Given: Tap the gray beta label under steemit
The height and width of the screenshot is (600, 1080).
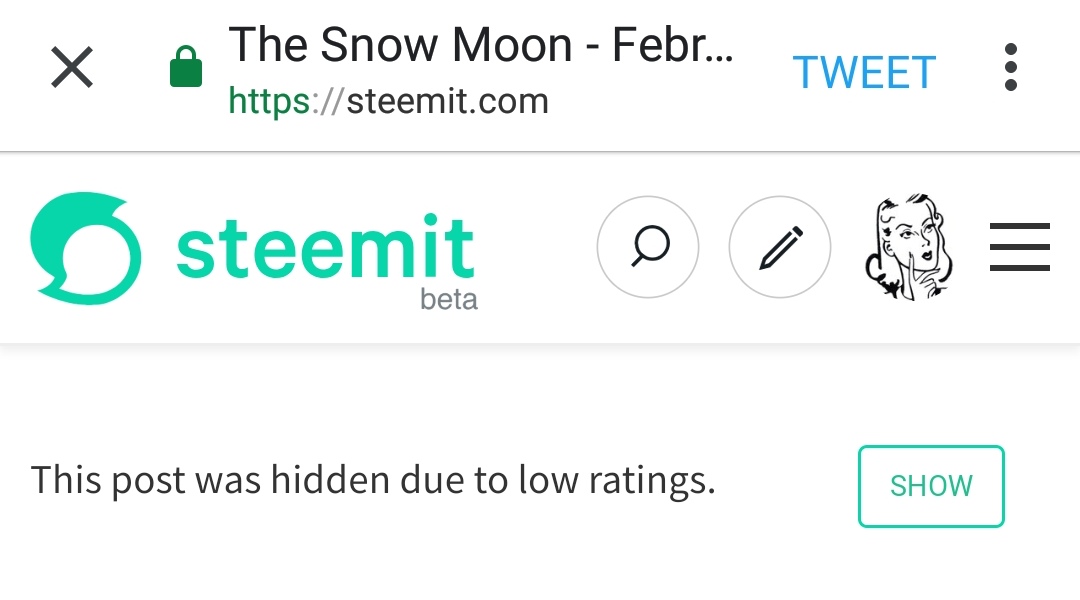Looking at the screenshot, I should (x=449, y=299).
